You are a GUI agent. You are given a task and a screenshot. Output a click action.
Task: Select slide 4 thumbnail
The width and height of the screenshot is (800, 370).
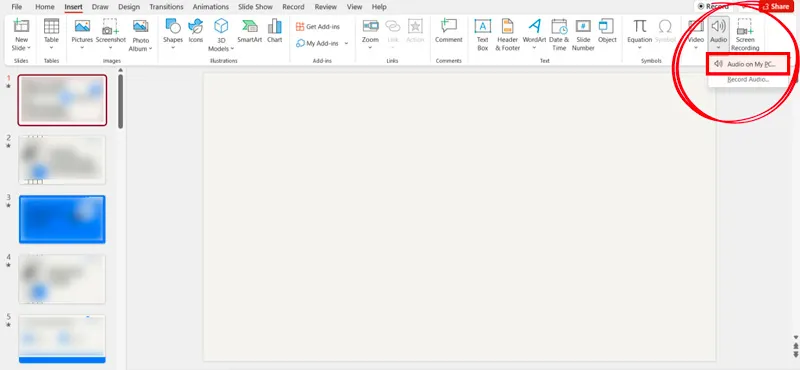click(x=62, y=279)
